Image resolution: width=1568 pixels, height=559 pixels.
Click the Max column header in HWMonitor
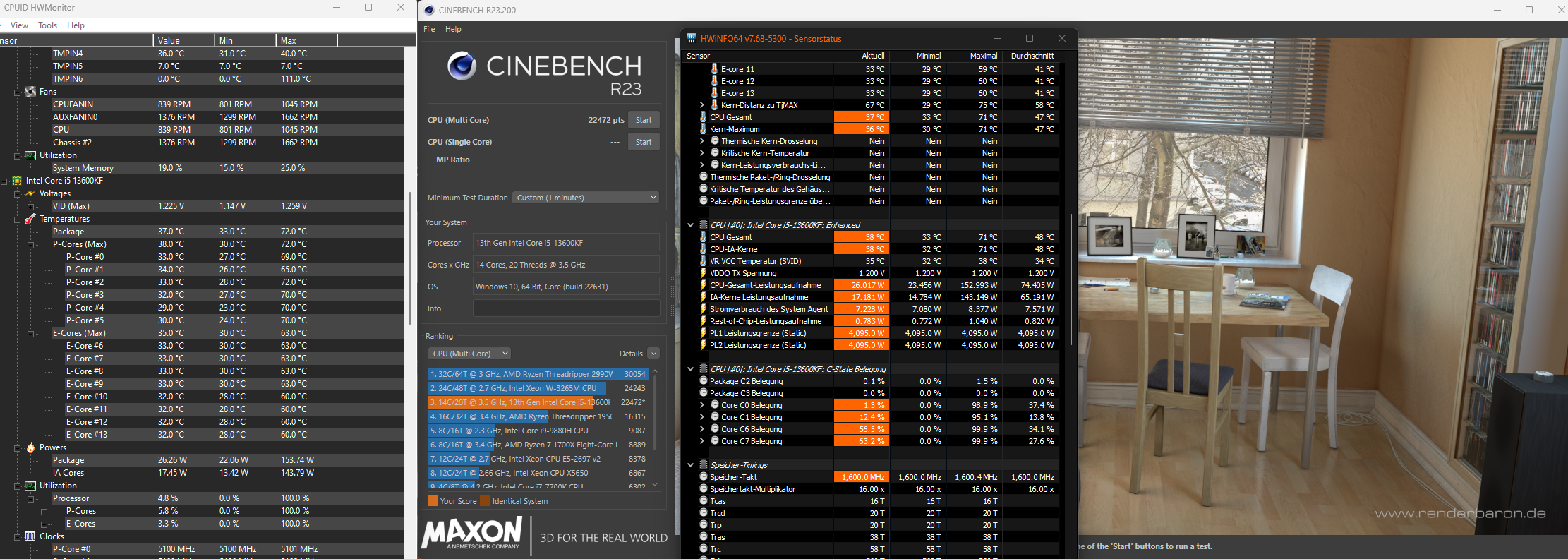pyautogui.click(x=306, y=40)
